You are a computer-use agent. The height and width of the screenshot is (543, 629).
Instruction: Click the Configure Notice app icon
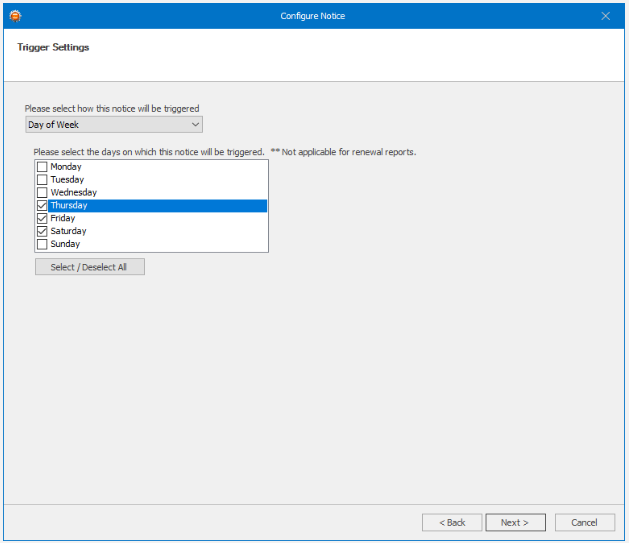(x=15, y=16)
